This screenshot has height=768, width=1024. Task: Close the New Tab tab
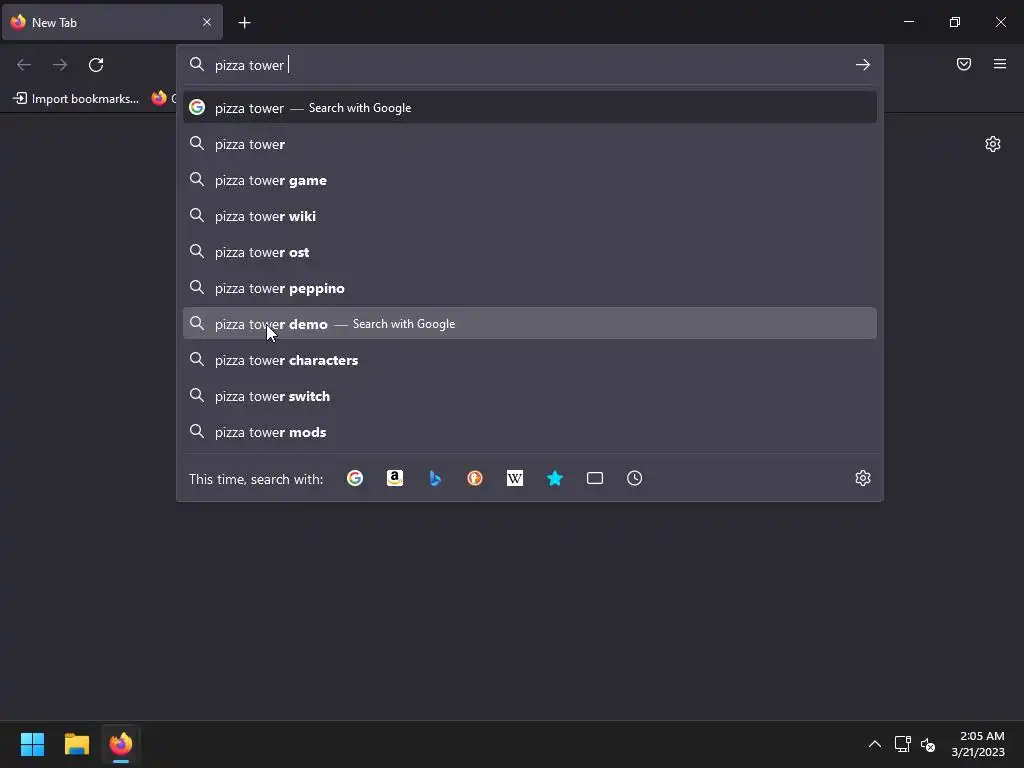[207, 22]
